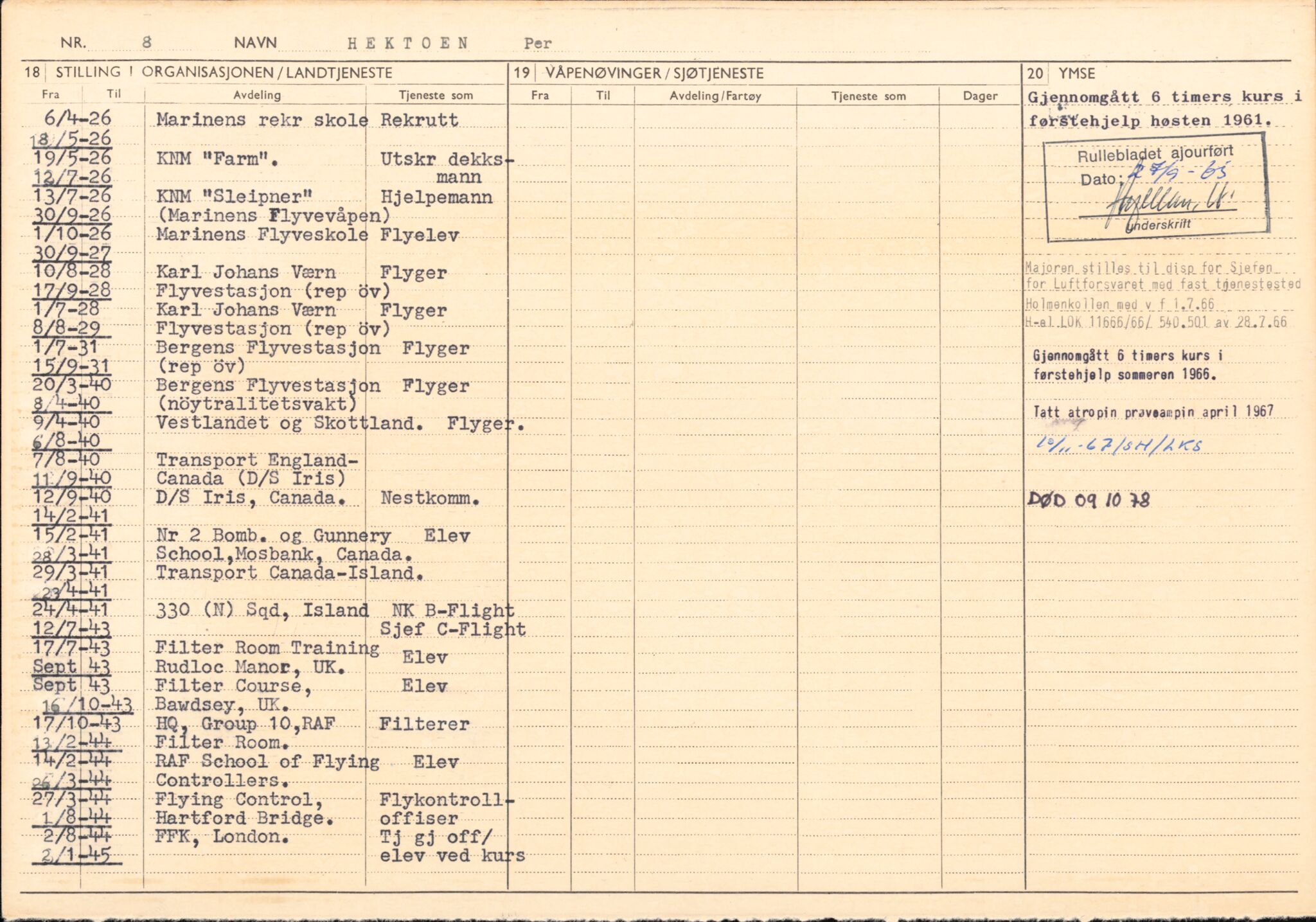Viewport: 1316px width, 922px height.
Task: Click School, Mosbank, Canada line
Action: 284,554
